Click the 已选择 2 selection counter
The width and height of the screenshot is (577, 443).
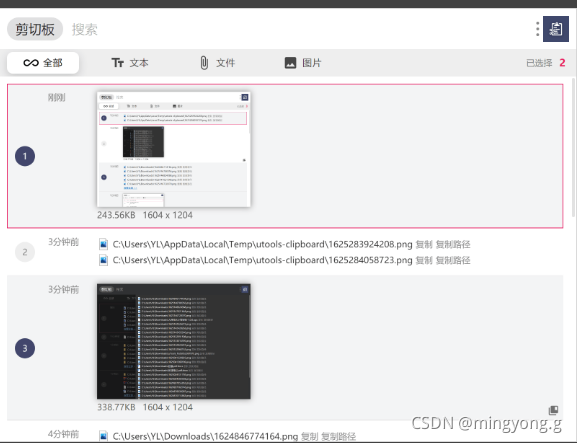click(x=546, y=63)
